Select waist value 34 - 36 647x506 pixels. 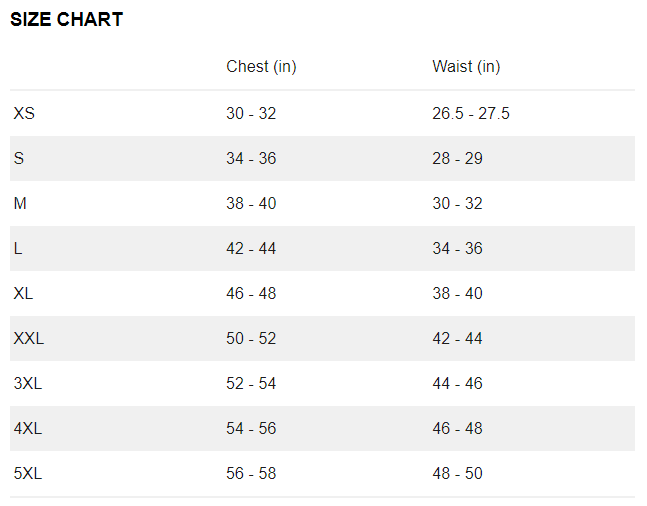pos(457,248)
